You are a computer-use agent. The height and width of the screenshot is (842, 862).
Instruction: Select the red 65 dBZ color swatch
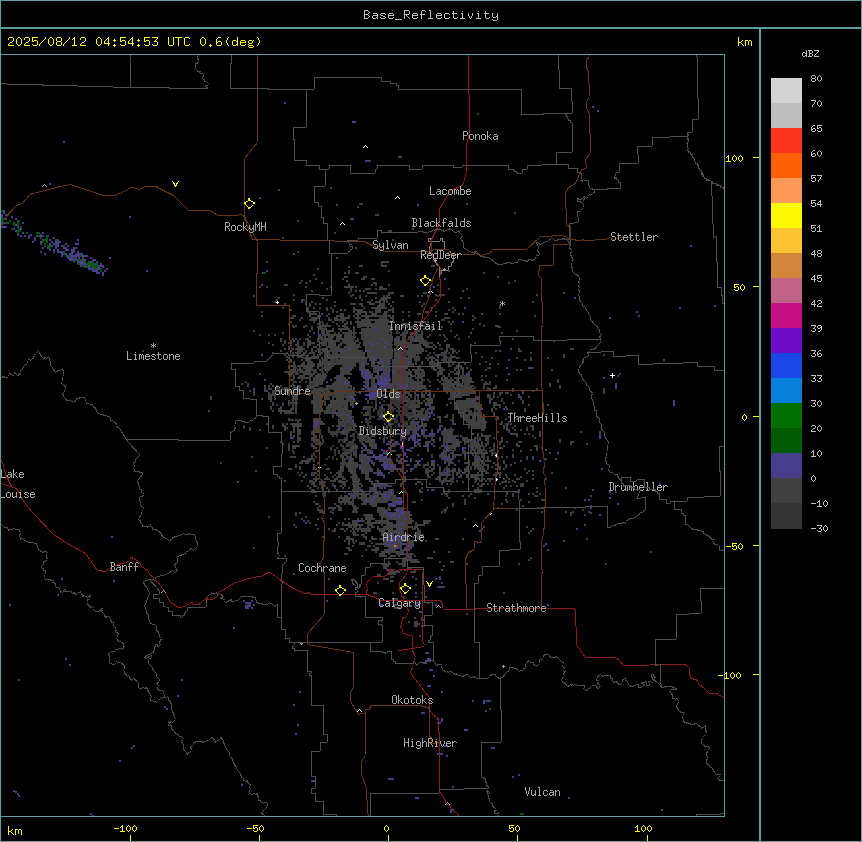pyautogui.click(x=786, y=141)
